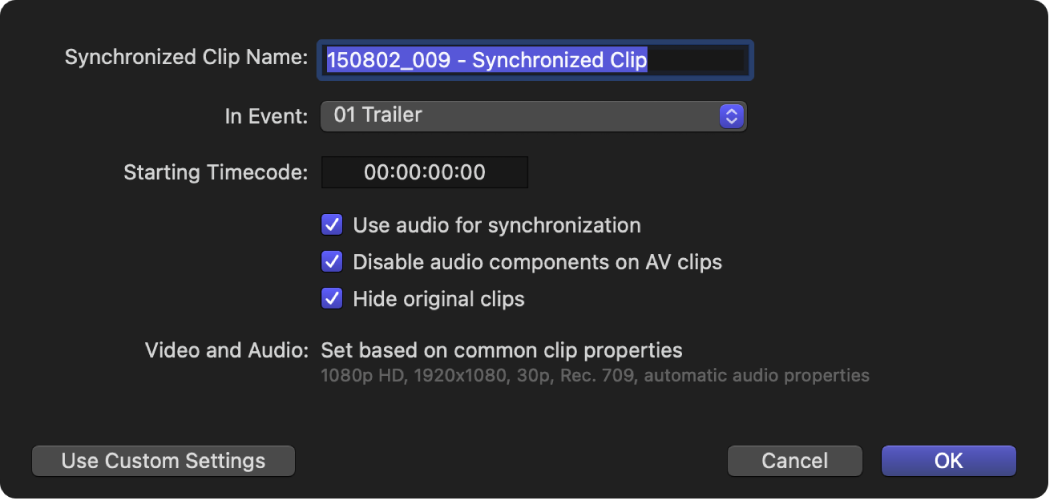This screenshot has height=500, width=1052.
Task: Uncheck Use audio for synchronization checkbox
Action: pos(332,225)
